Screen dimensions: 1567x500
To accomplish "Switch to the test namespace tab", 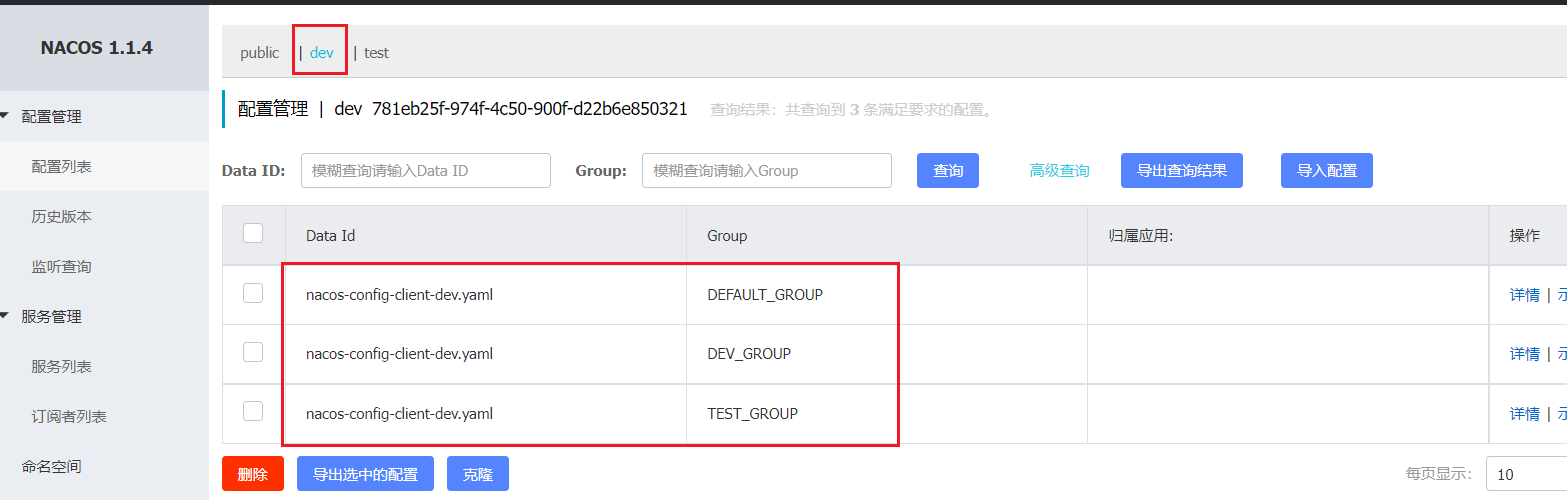I will [376, 53].
